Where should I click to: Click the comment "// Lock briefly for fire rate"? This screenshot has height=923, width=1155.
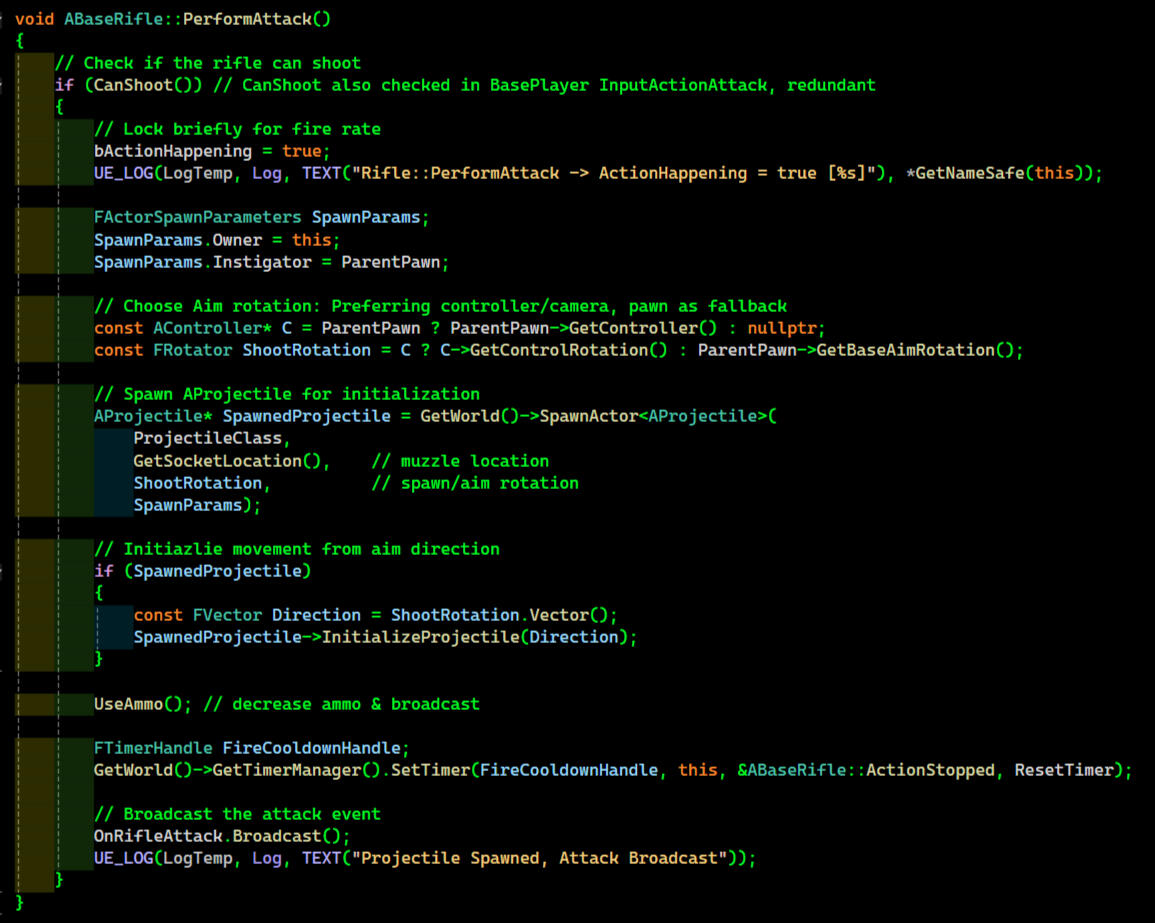[237, 130]
